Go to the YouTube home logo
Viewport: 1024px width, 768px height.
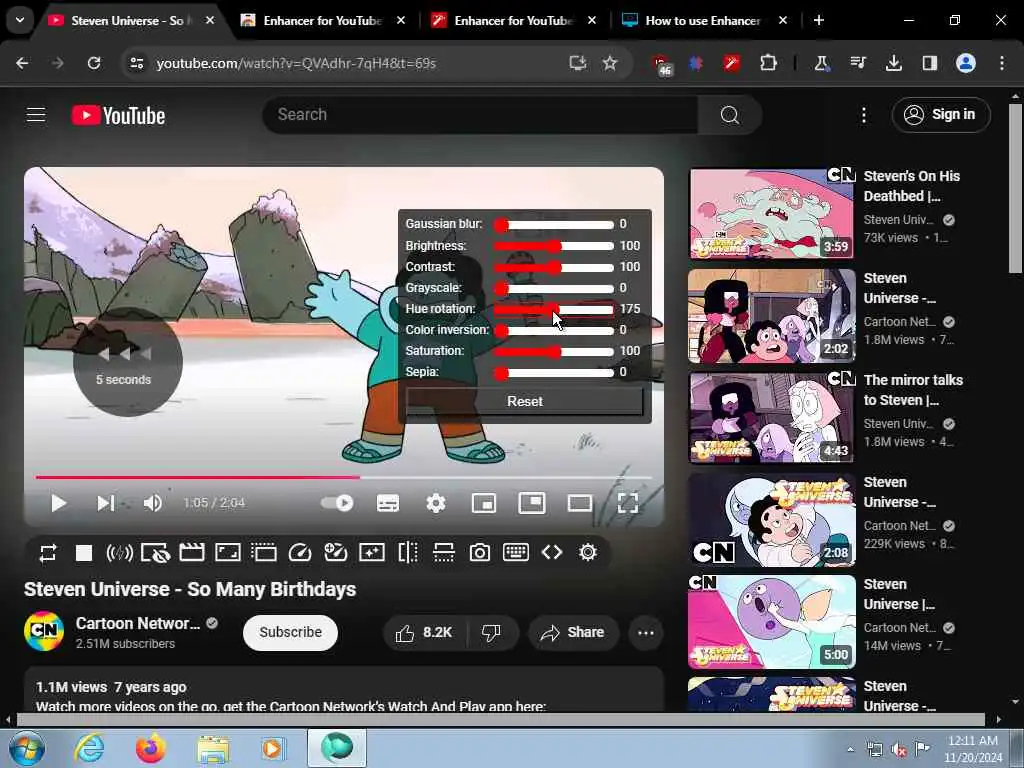point(118,116)
